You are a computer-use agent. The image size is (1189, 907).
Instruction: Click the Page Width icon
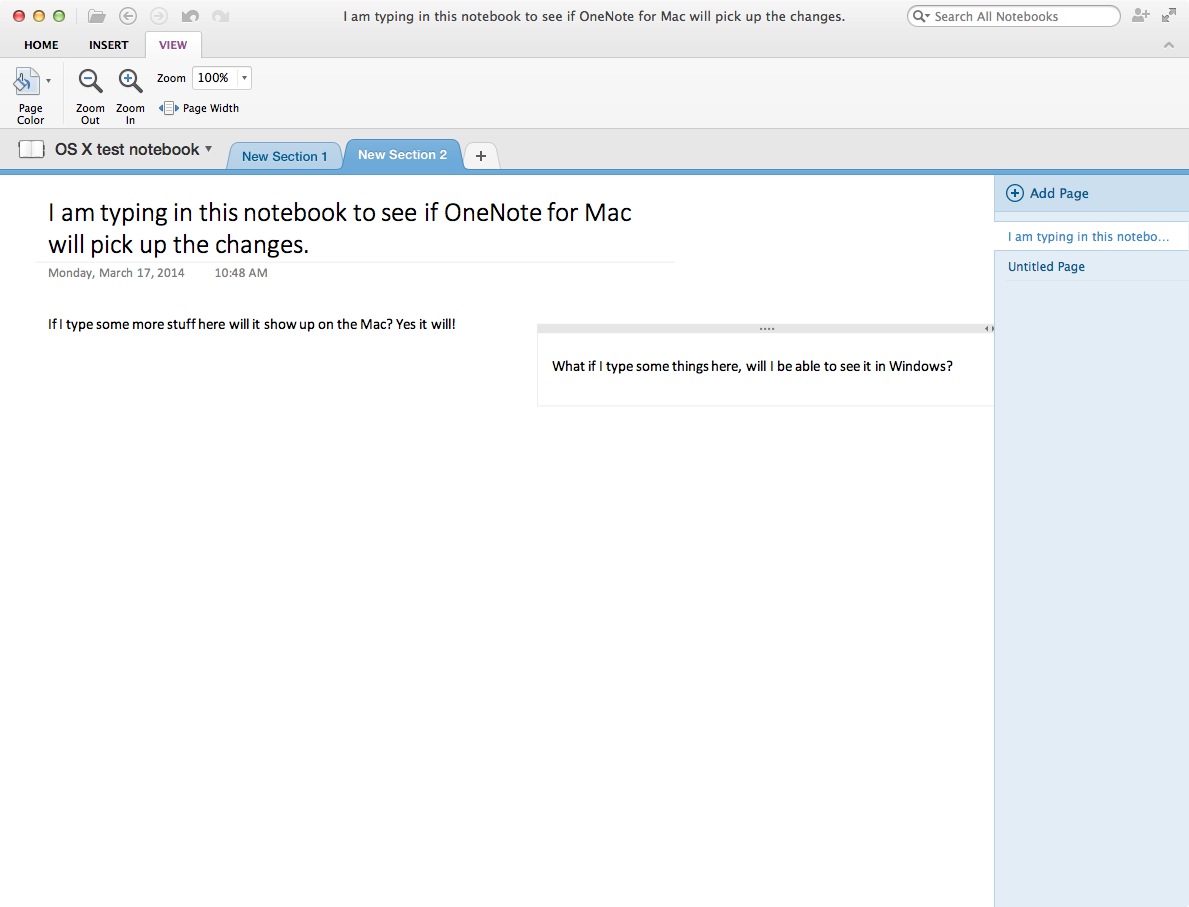point(169,107)
